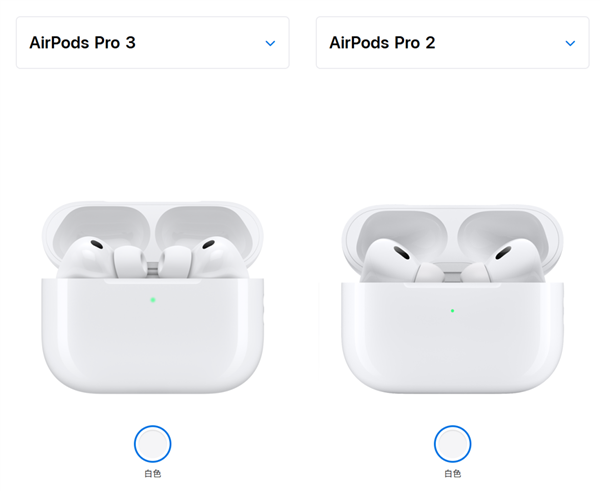
Task: Click the blue chevron beside AirPods Pro 2
Action: tap(570, 43)
